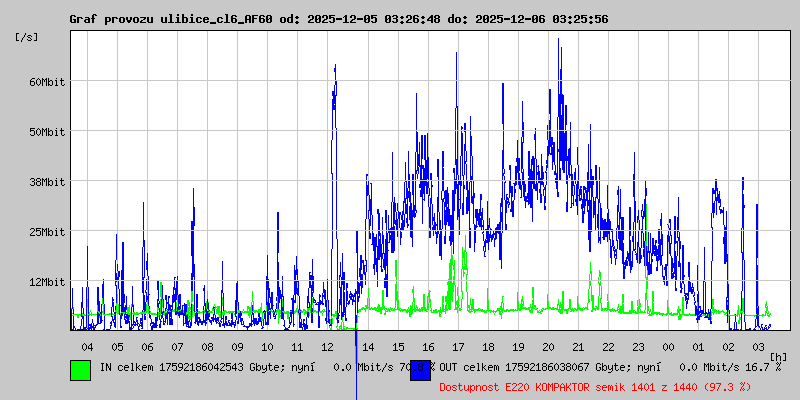Select hour 17 on the time axis
Viewport: 800px width, 400px height.
pos(458,347)
